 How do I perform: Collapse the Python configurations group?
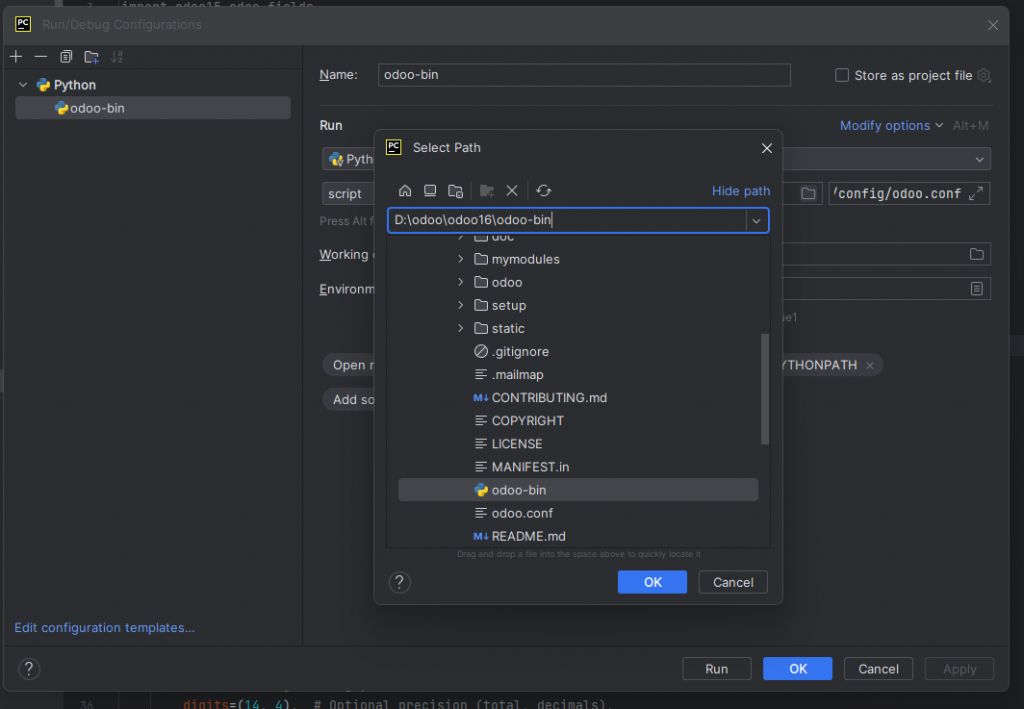click(x=23, y=85)
